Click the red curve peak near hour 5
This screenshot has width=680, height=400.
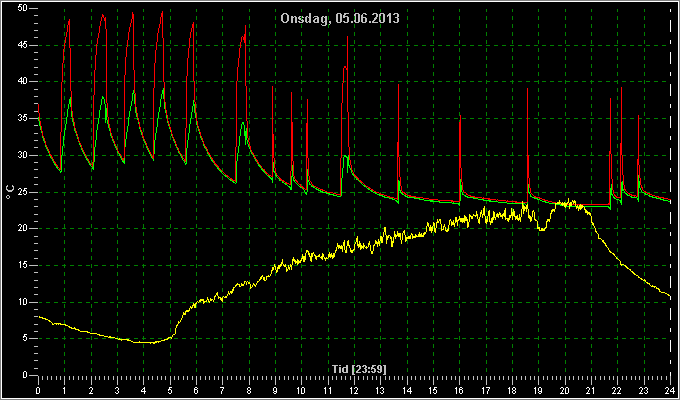click(x=162, y=12)
